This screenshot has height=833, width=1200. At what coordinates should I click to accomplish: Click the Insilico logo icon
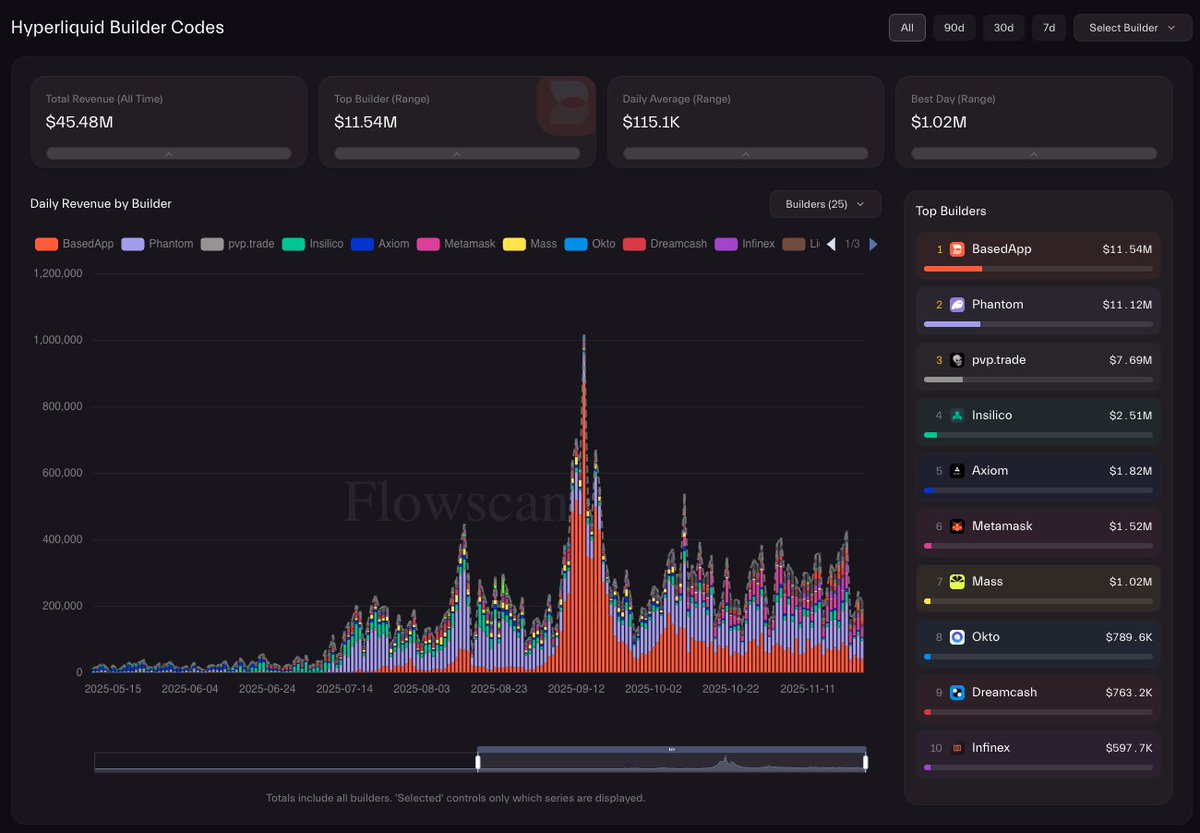[957, 415]
